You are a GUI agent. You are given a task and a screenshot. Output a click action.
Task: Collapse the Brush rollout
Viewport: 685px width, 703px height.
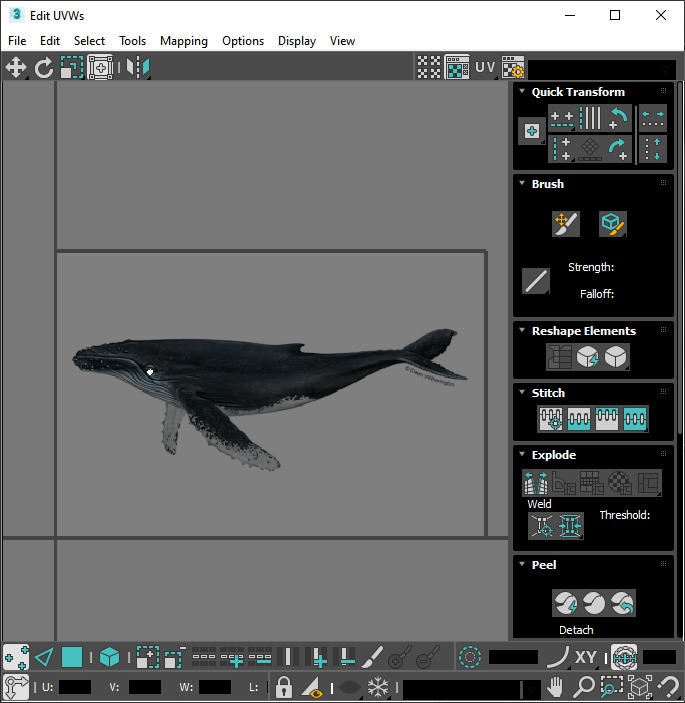(x=522, y=183)
